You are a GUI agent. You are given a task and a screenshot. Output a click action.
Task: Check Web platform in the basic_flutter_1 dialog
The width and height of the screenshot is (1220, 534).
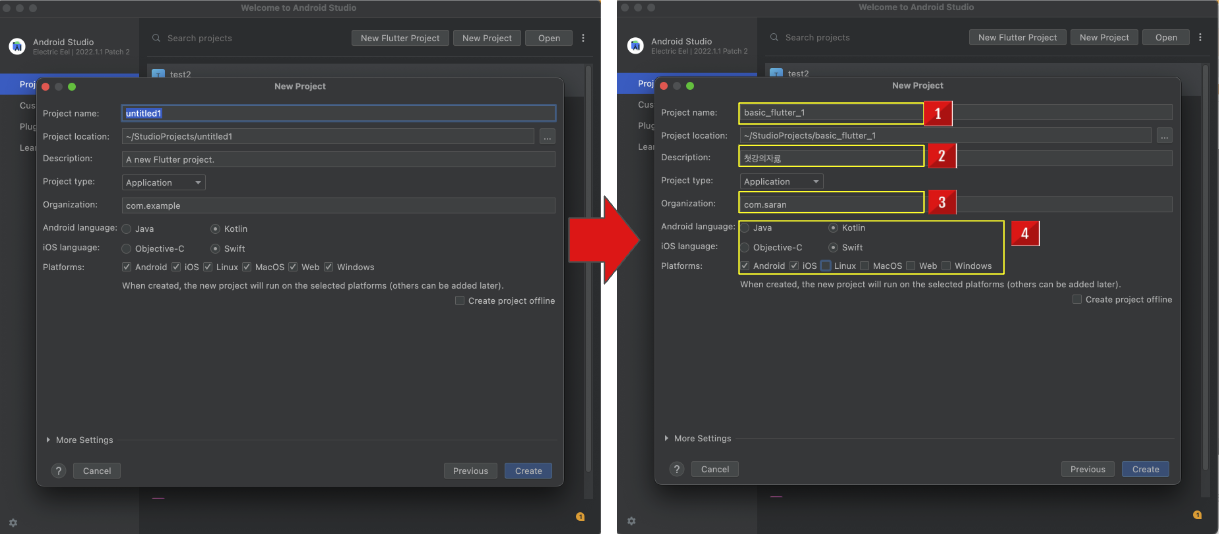click(911, 266)
